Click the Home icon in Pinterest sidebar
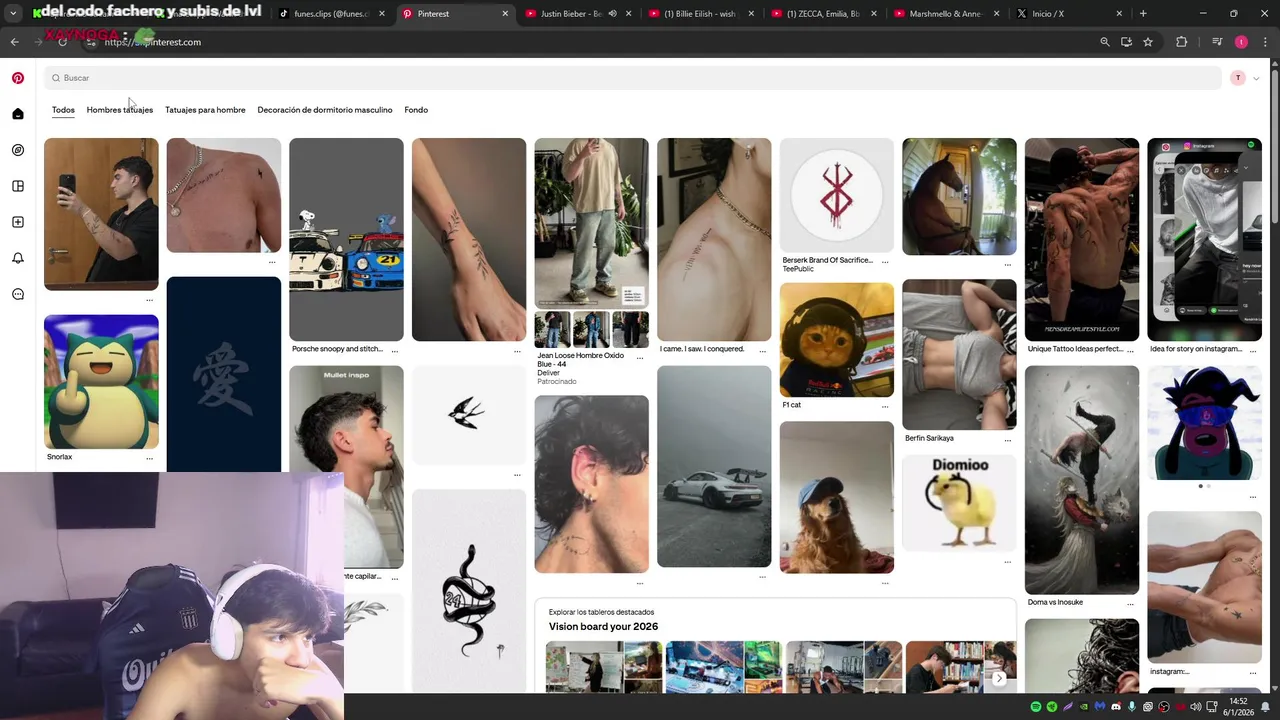Viewport: 1280px width, 720px height. coord(18,114)
